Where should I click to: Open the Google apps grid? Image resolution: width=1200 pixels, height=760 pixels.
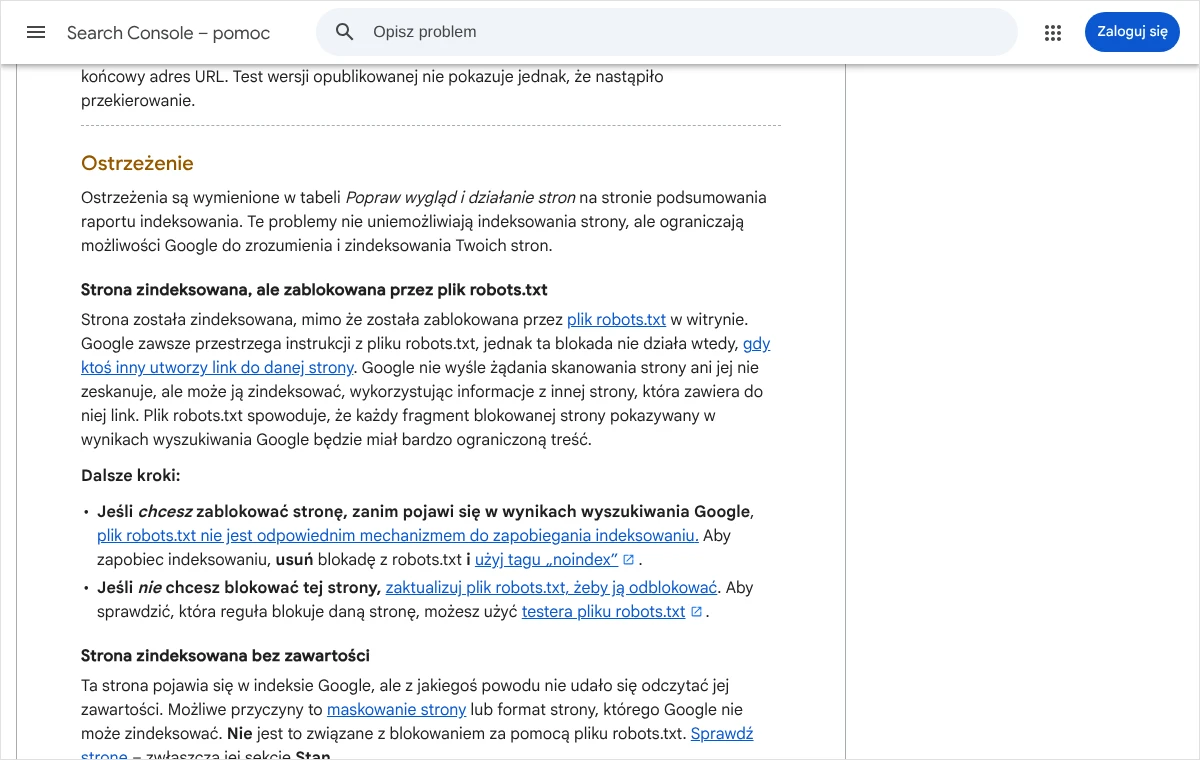1053,32
